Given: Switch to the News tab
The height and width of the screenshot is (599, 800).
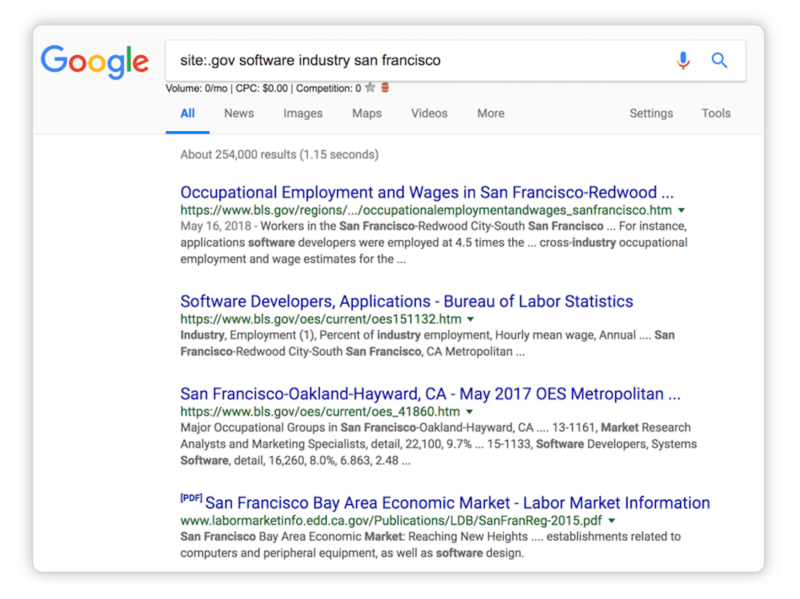Looking at the screenshot, I should point(239,113).
